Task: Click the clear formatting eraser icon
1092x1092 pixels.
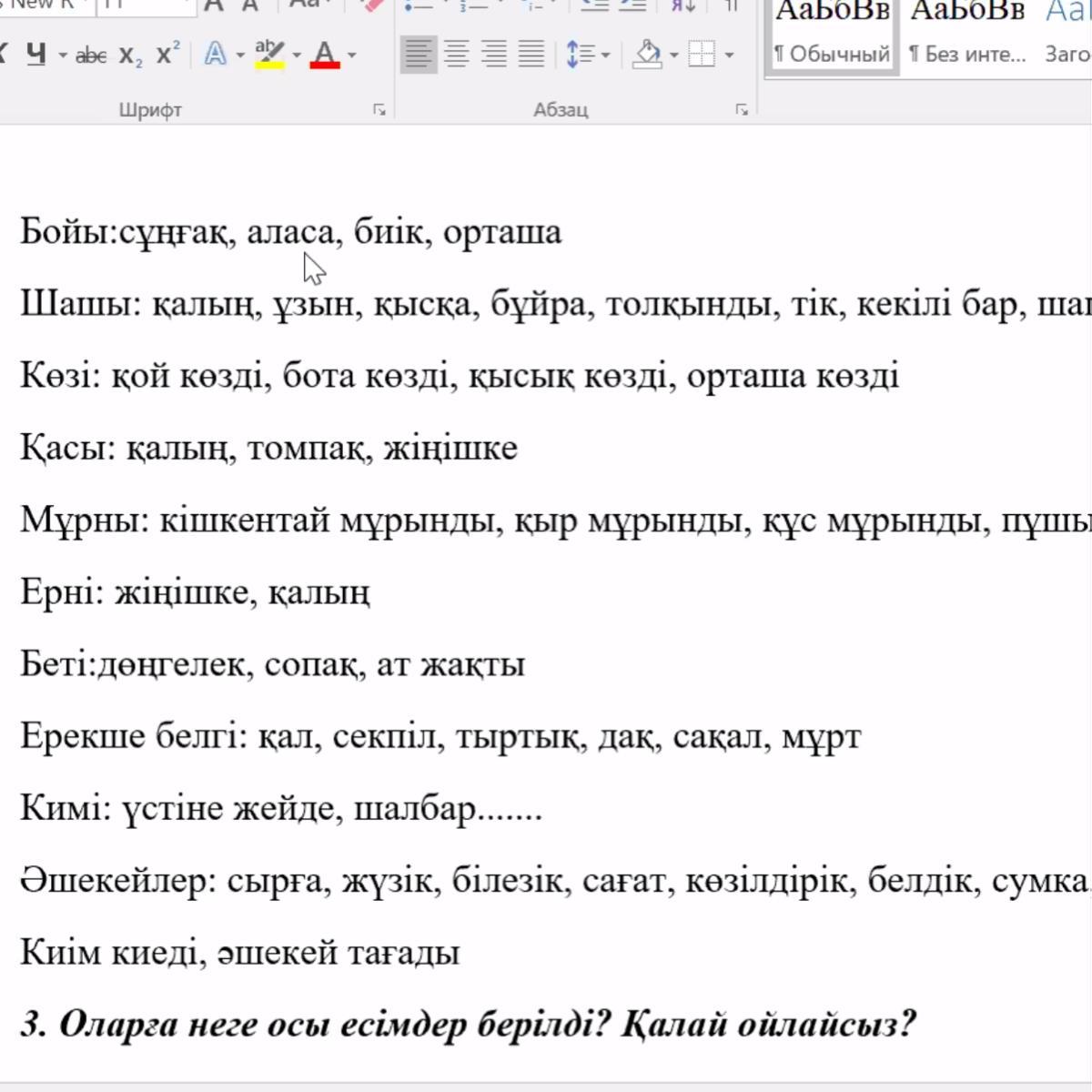Action: (x=371, y=5)
